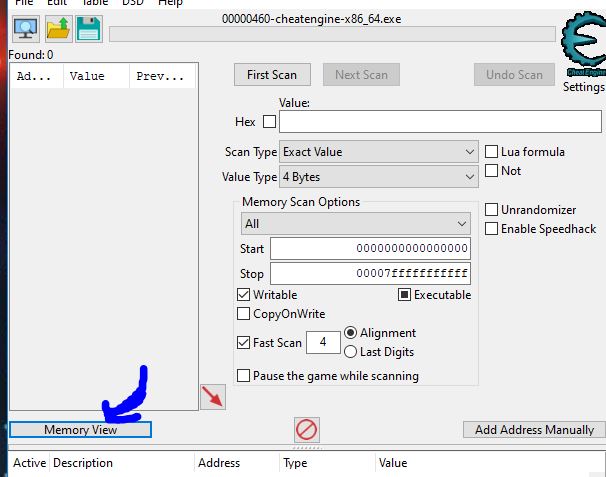This screenshot has width=606, height=477.
Task: Click the floppy disk save icon
Action: pos(88,29)
